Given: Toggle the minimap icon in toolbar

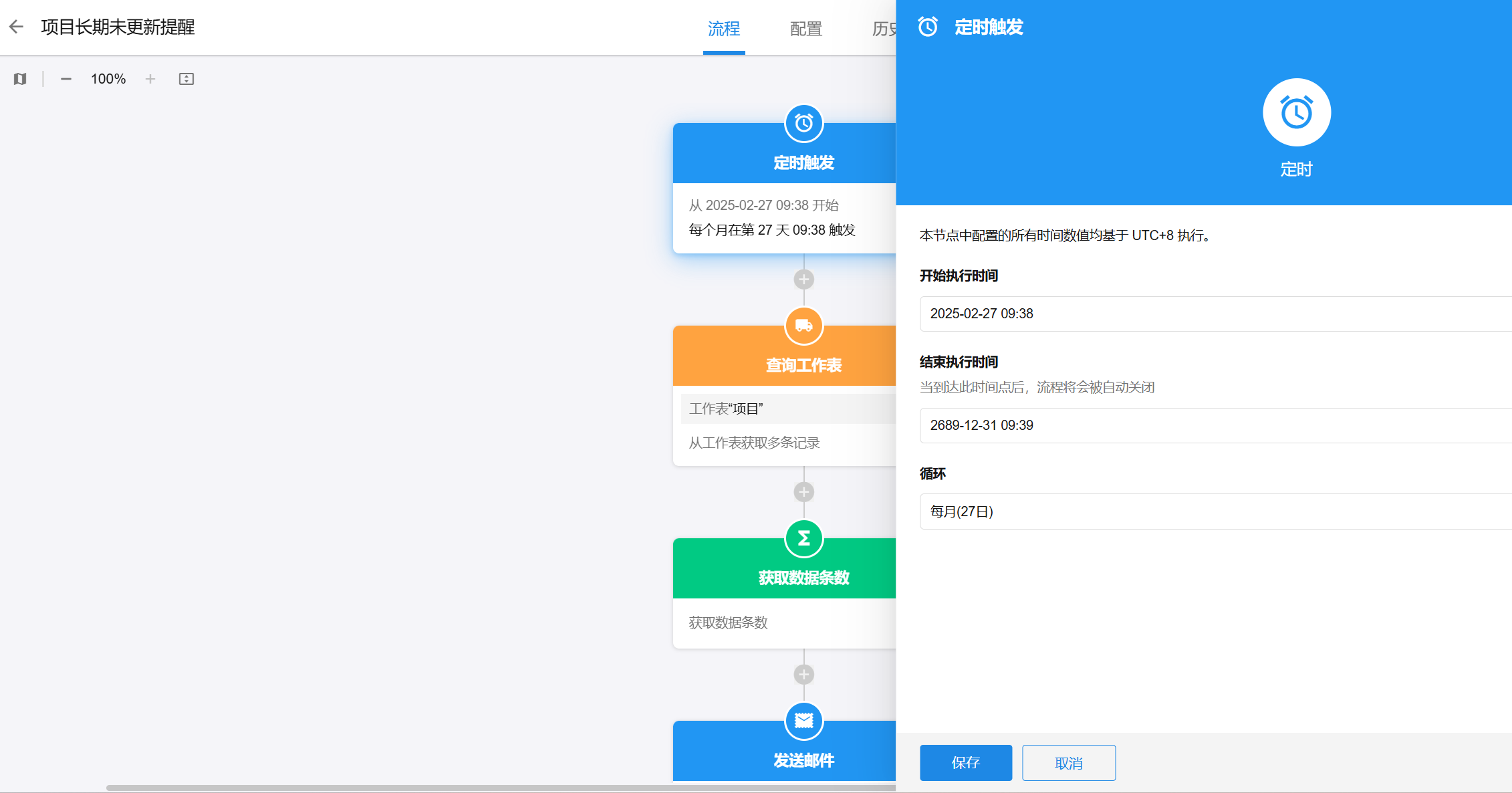Looking at the screenshot, I should click(x=20, y=79).
